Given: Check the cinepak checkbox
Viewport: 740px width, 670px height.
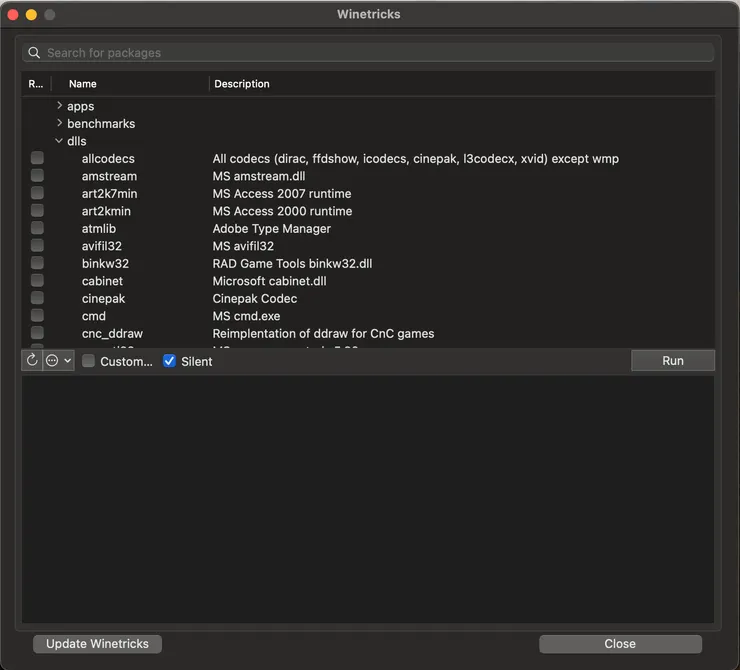Looking at the screenshot, I should [x=37, y=298].
